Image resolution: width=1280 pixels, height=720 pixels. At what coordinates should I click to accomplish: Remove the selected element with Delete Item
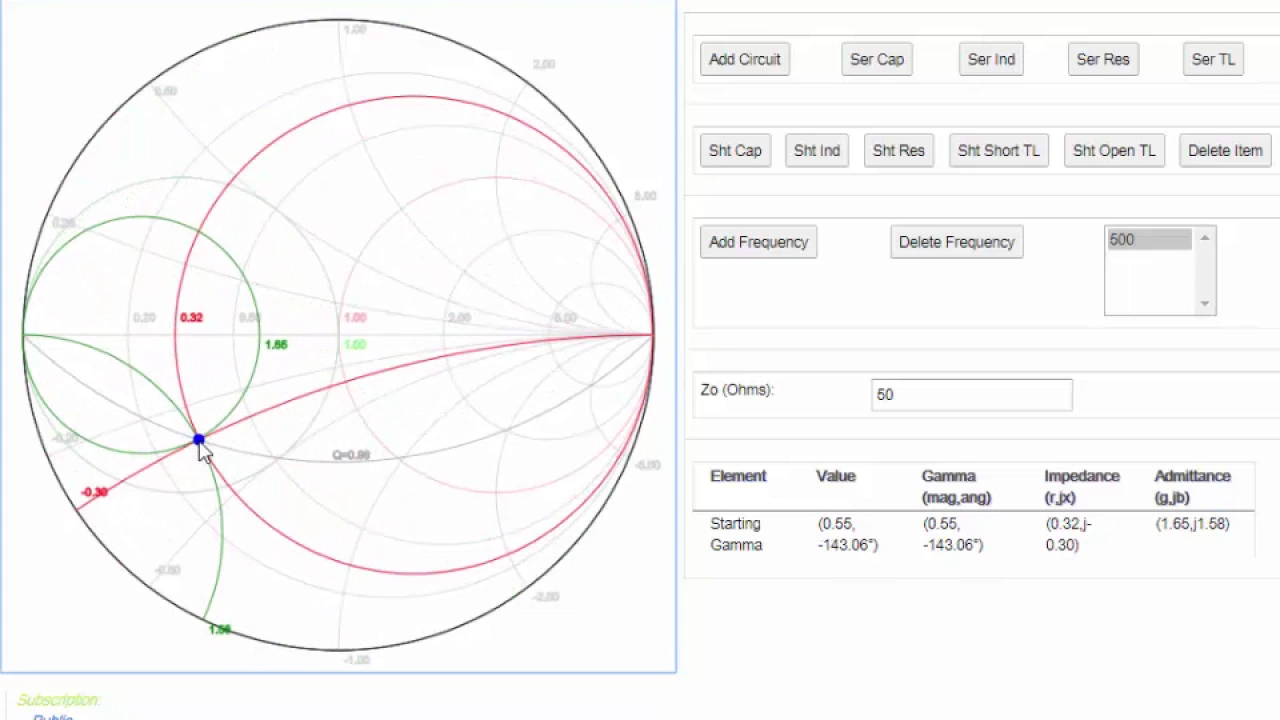[x=1225, y=150]
